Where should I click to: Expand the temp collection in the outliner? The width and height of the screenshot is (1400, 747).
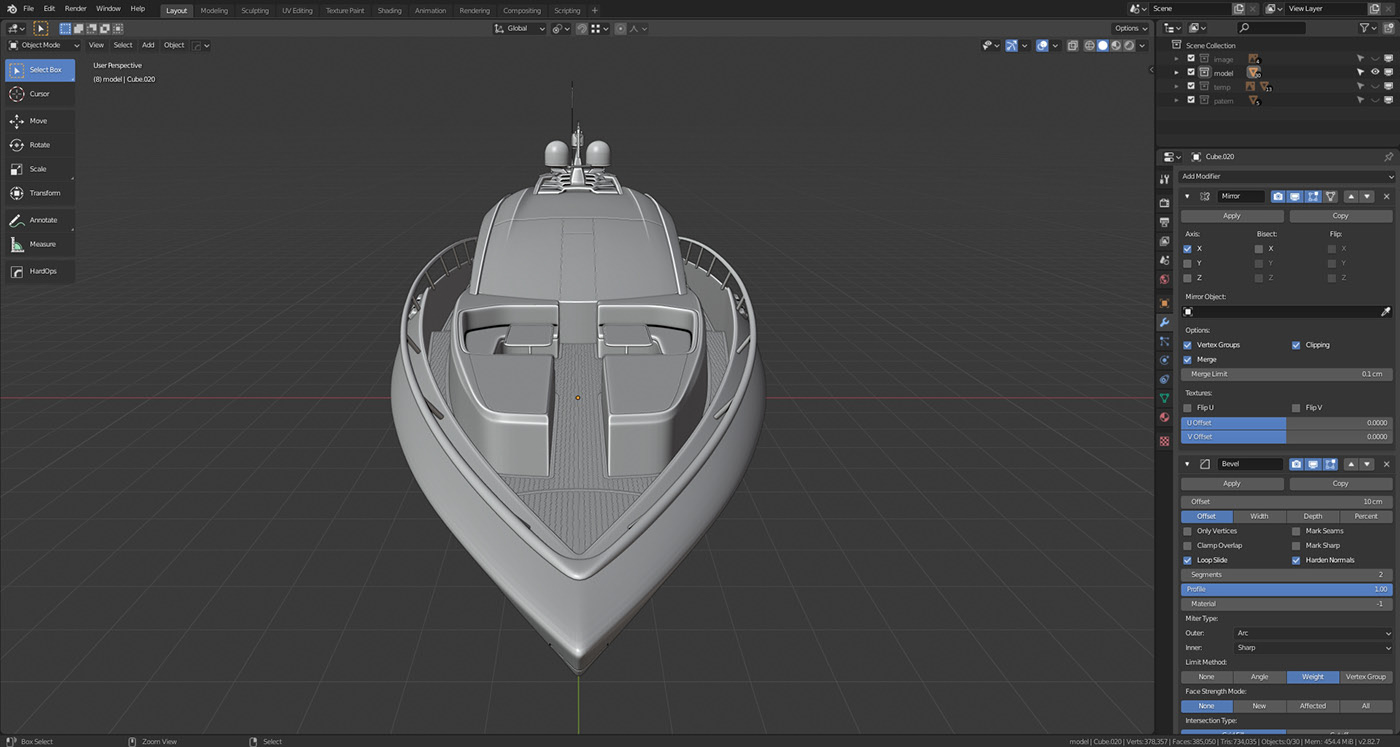(1176, 86)
